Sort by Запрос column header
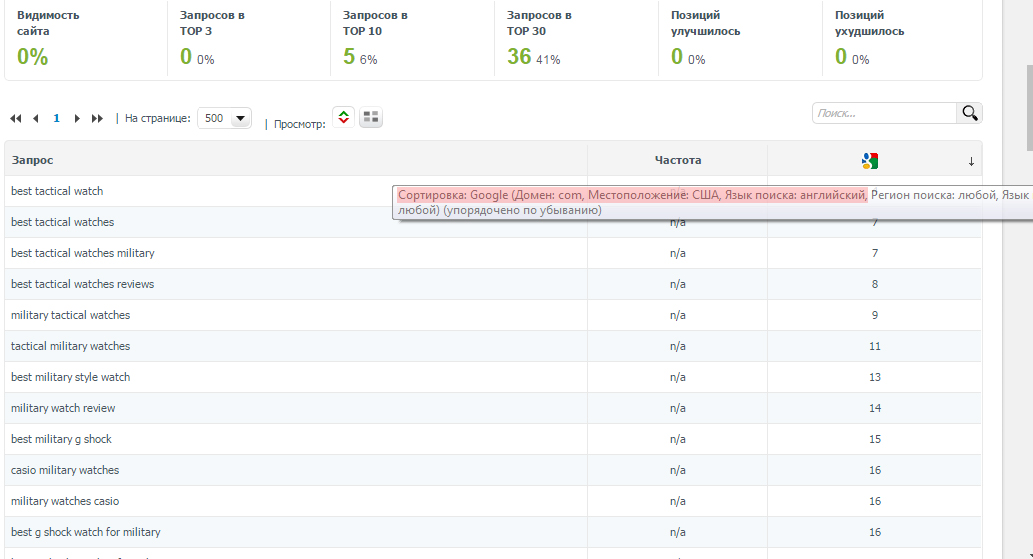The width and height of the screenshot is (1033, 559). point(32,160)
